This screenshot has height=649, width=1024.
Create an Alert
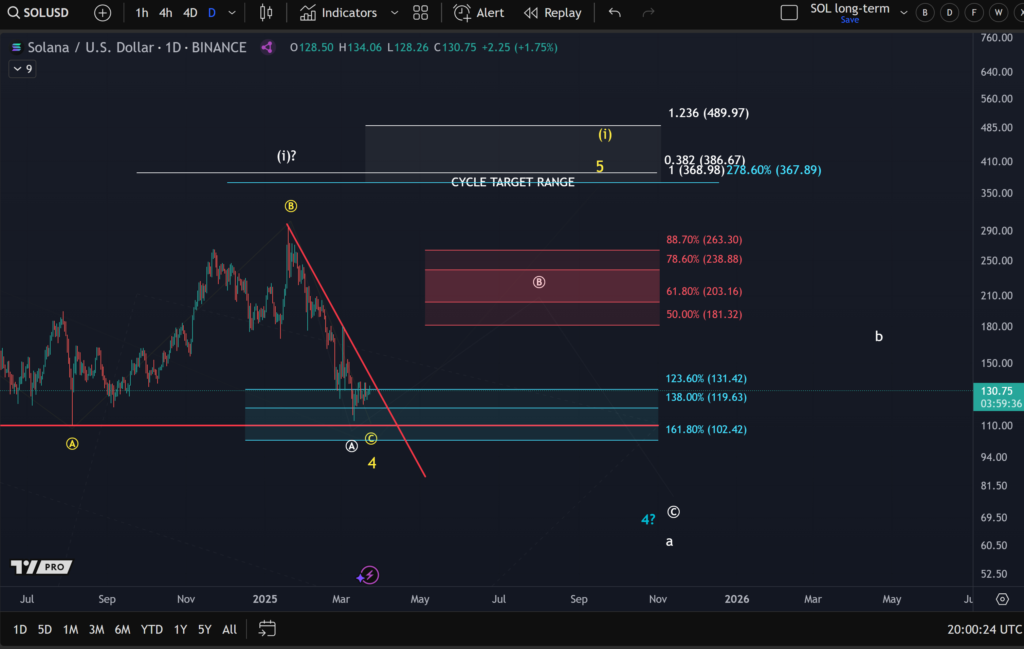[x=479, y=12]
